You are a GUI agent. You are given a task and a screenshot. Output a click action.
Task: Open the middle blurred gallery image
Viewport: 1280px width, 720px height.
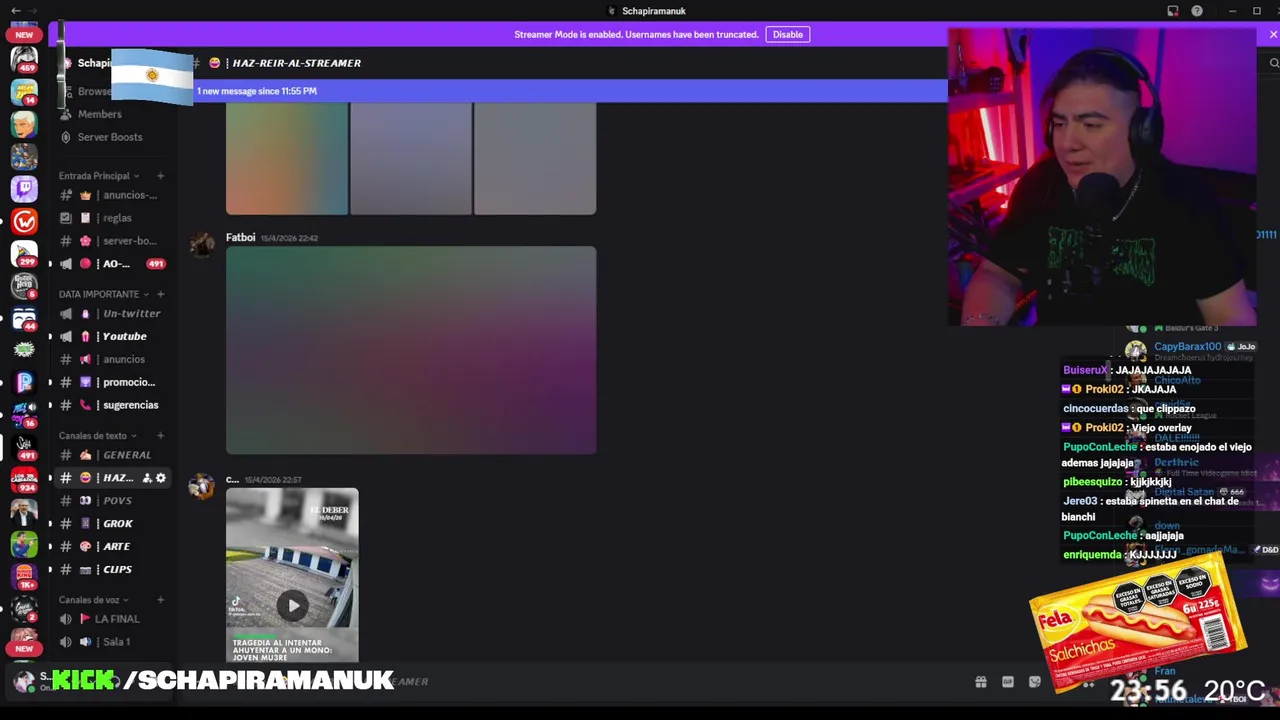(x=411, y=158)
